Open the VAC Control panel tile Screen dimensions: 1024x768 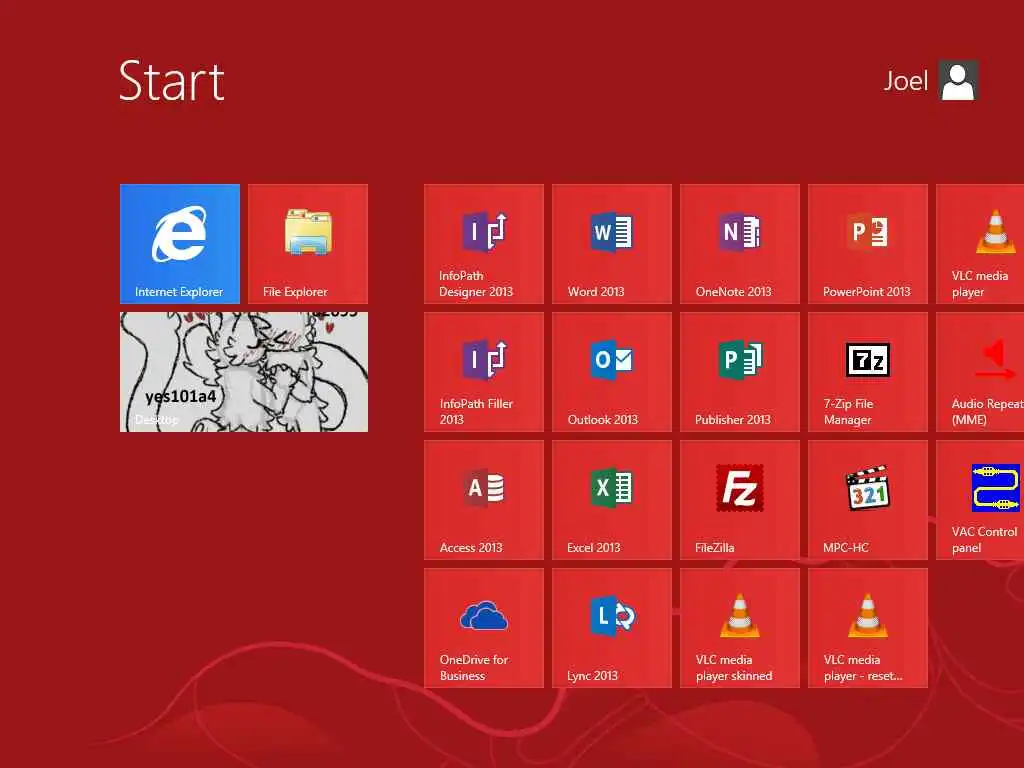click(x=980, y=500)
